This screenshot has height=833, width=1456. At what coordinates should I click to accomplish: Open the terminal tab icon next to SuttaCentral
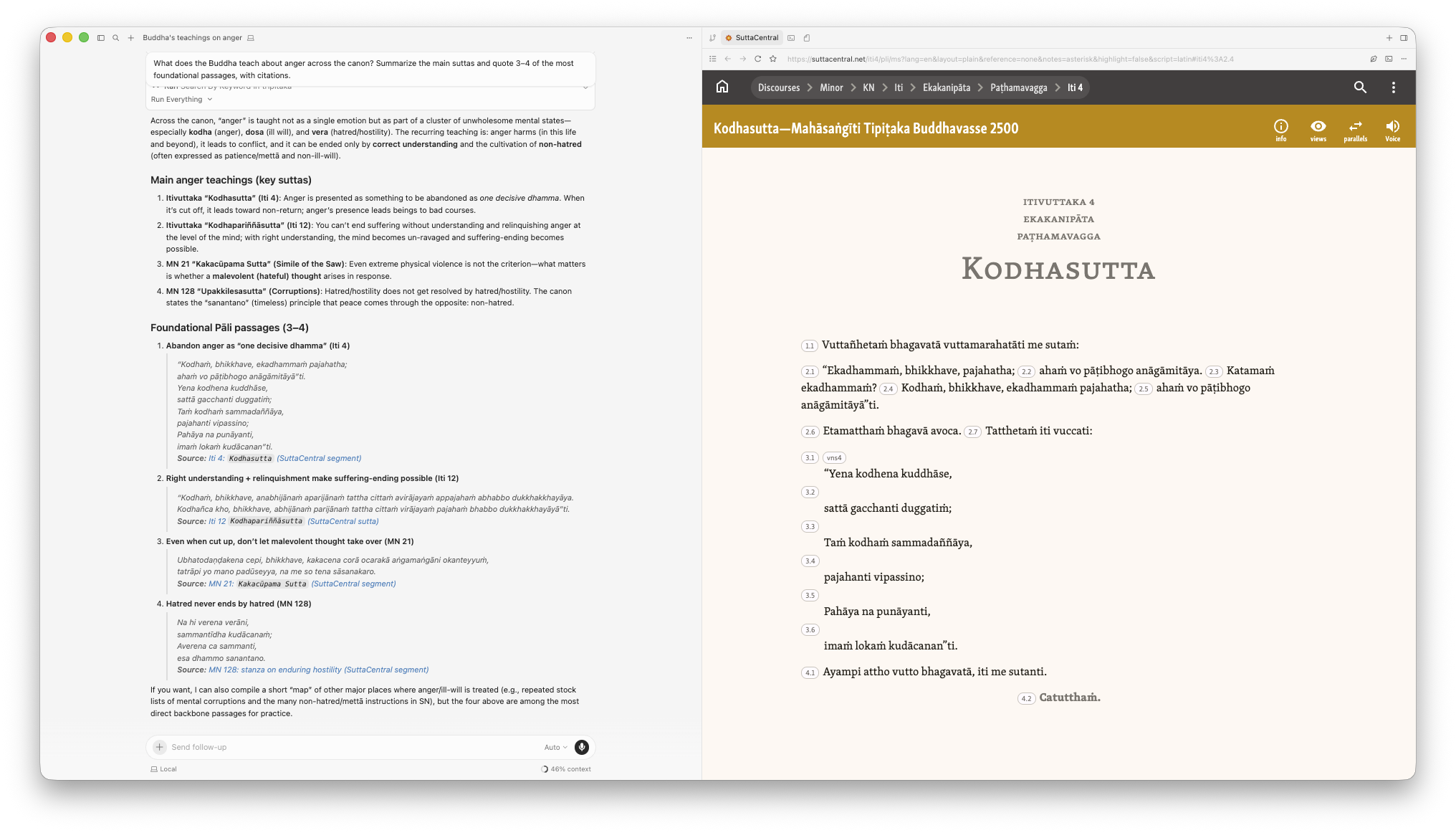(791, 38)
